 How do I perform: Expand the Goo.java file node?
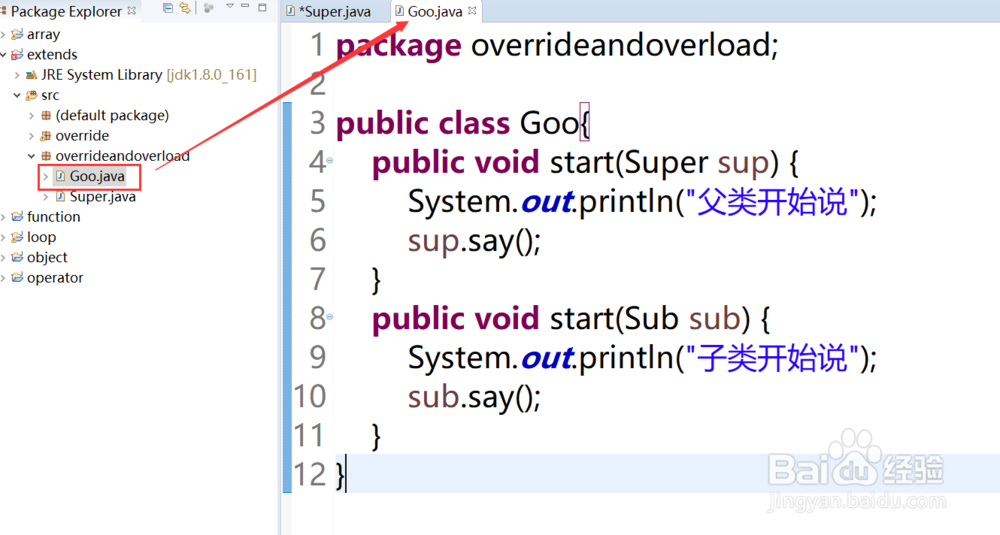coord(45,177)
